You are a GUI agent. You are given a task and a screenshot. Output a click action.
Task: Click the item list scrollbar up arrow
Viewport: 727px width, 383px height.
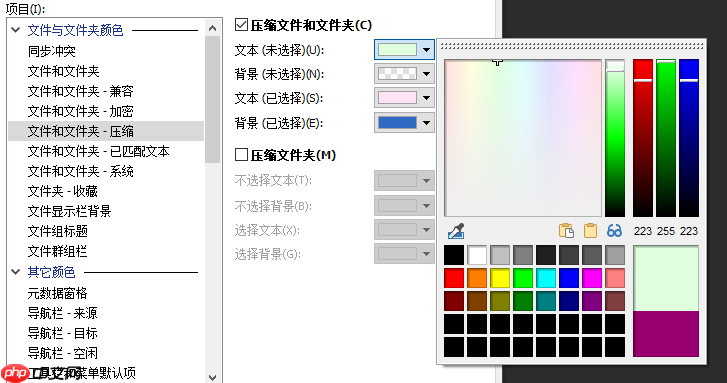[x=212, y=28]
